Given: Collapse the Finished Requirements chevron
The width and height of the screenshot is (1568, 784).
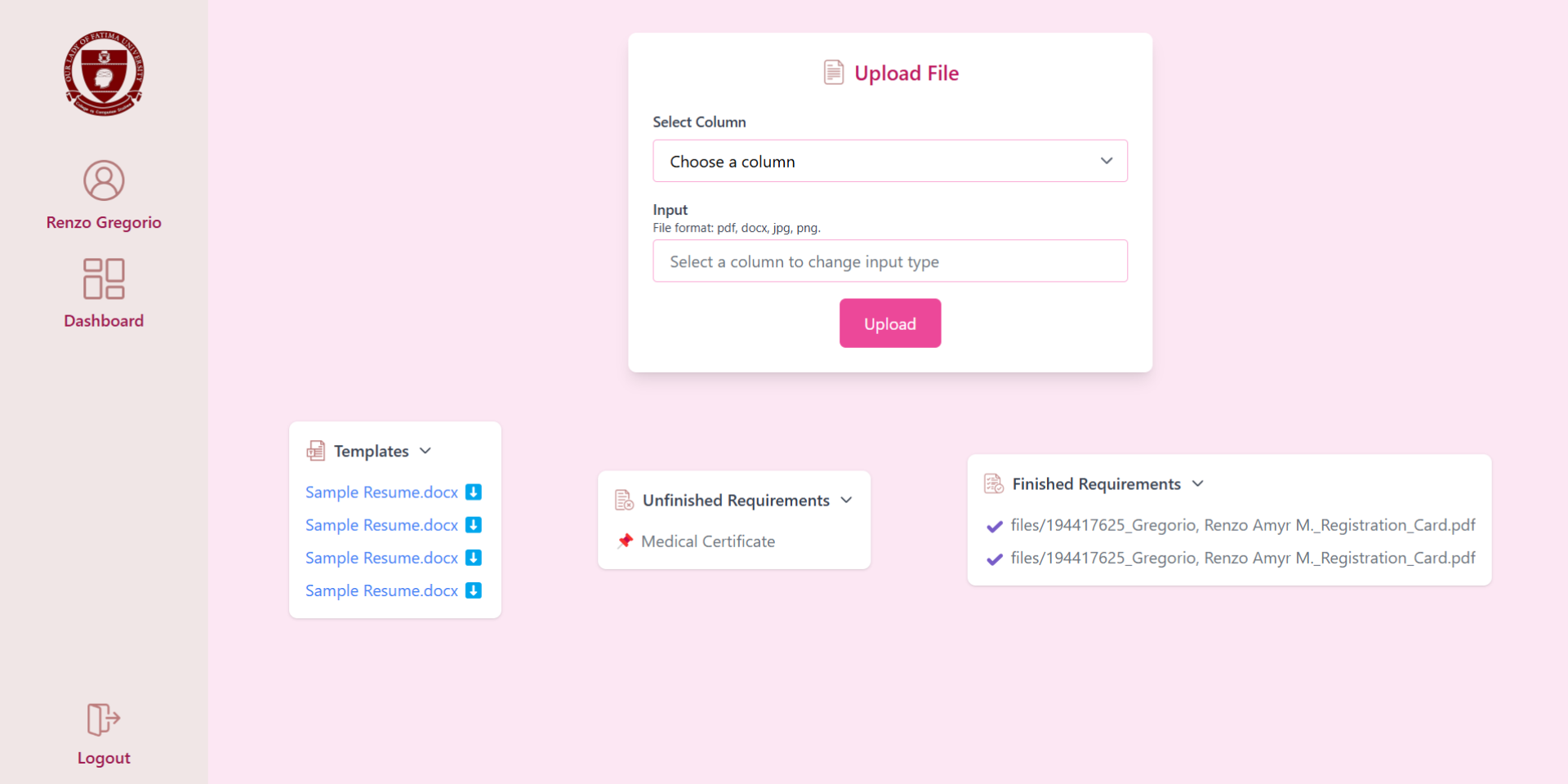Looking at the screenshot, I should [1197, 483].
